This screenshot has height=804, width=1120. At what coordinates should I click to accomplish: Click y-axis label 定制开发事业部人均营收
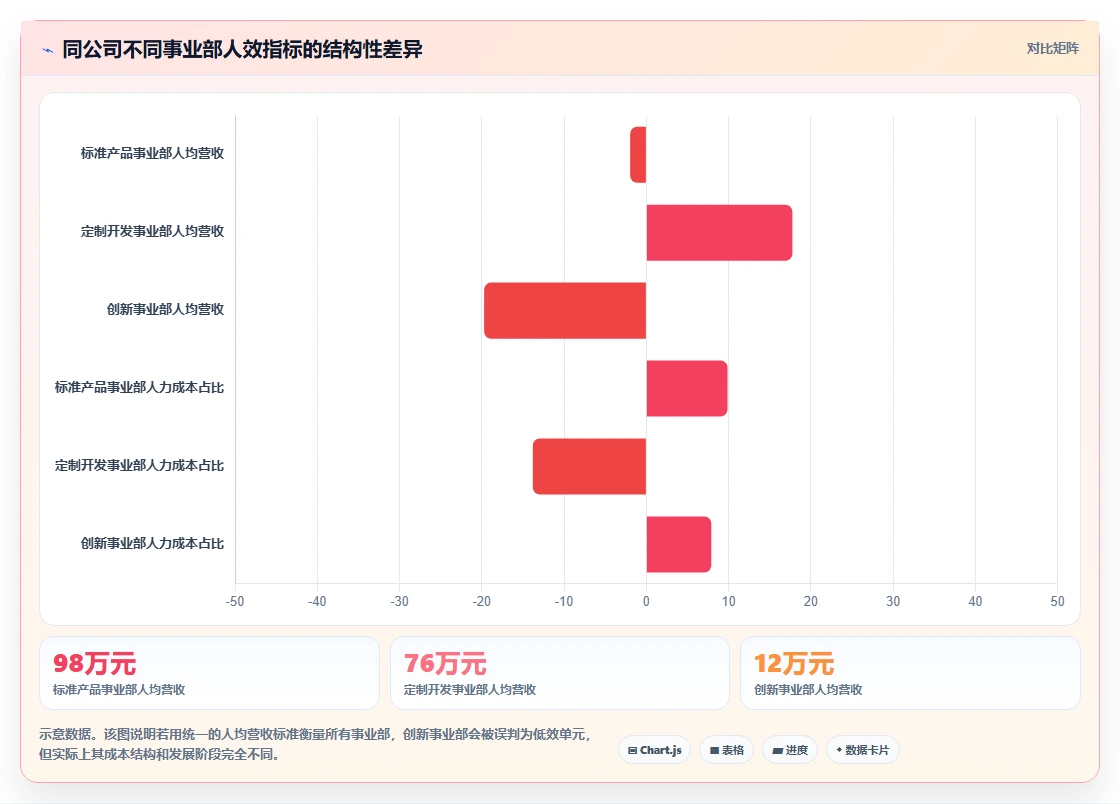pos(152,231)
